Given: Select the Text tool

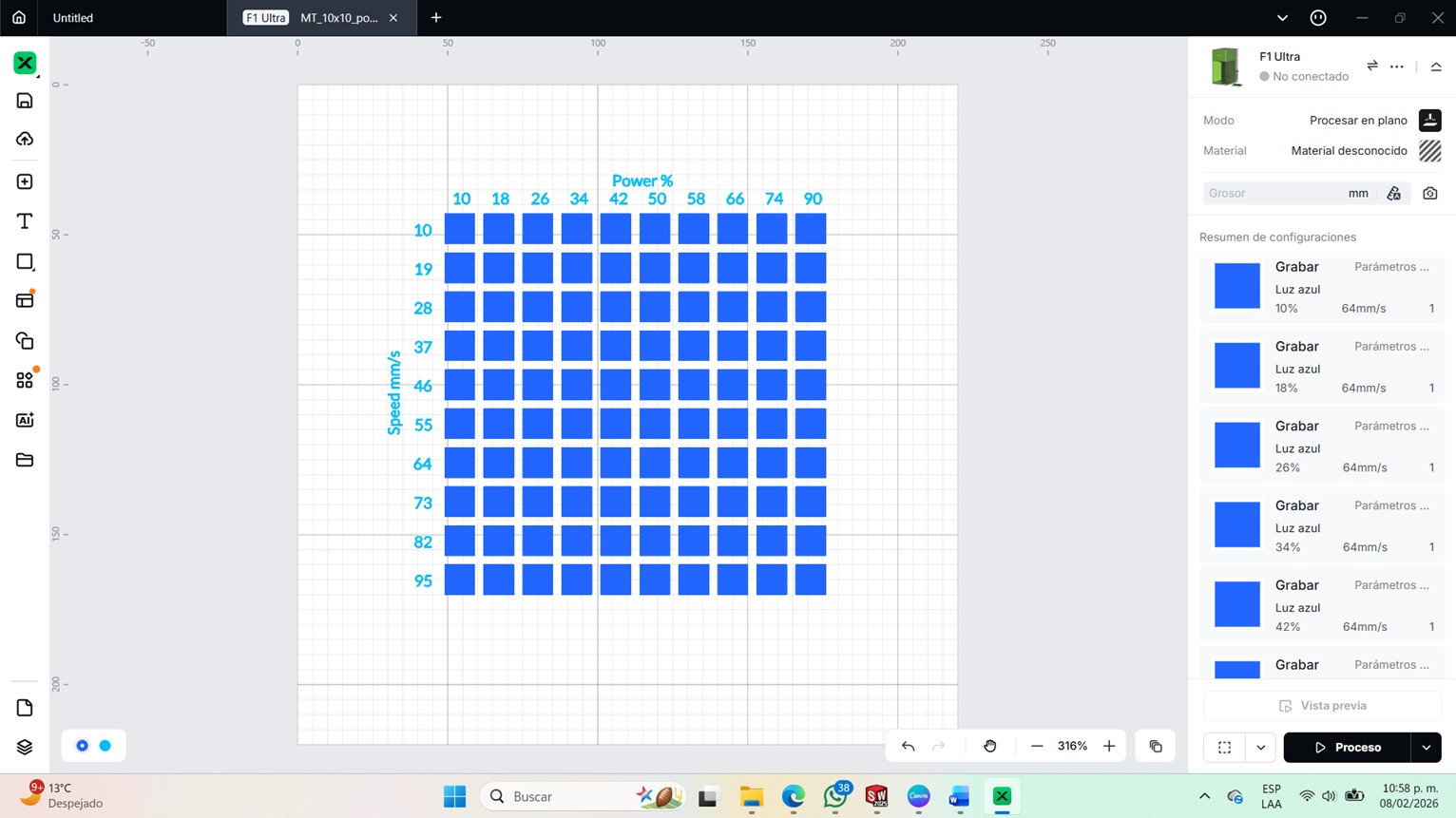Looking at the screenshot, I should (25, 221).
